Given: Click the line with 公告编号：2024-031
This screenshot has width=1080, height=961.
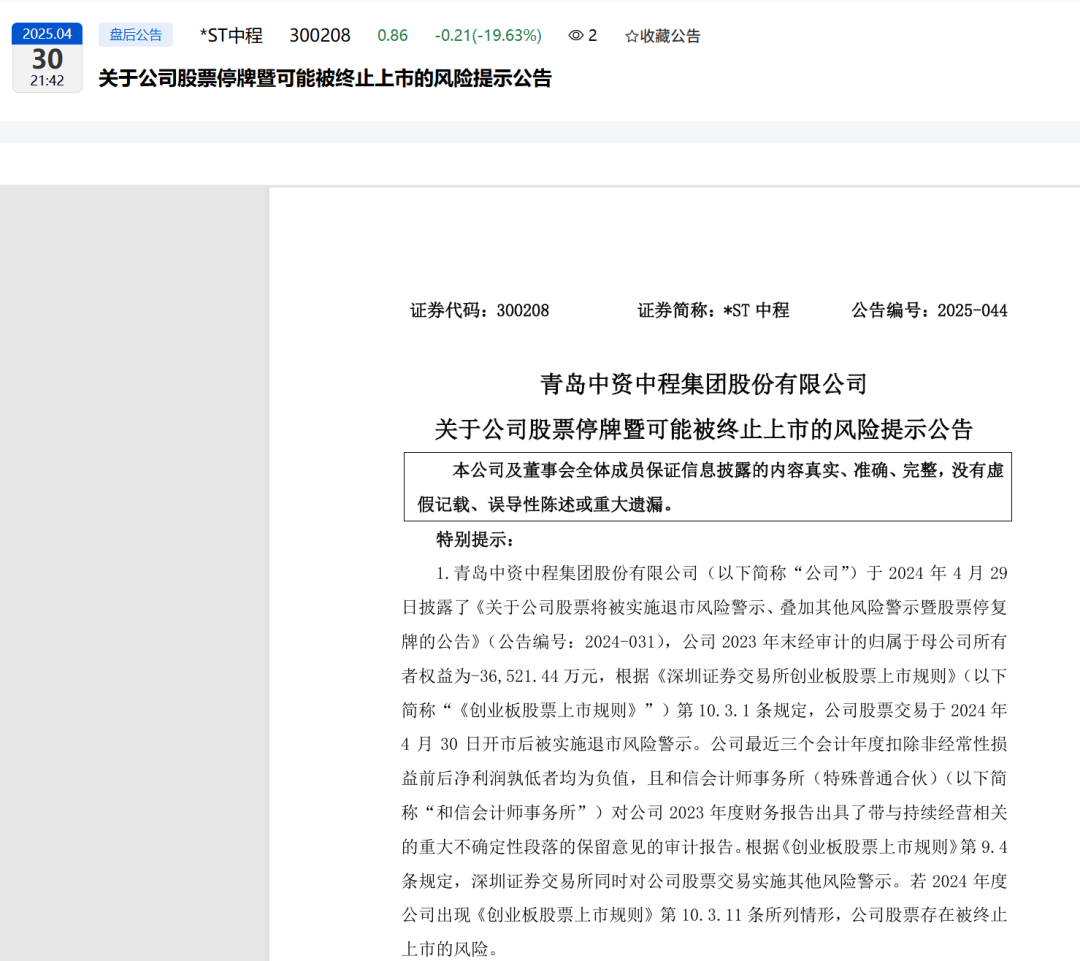Looking at the screenshot, I should click(x=704, y=642).
